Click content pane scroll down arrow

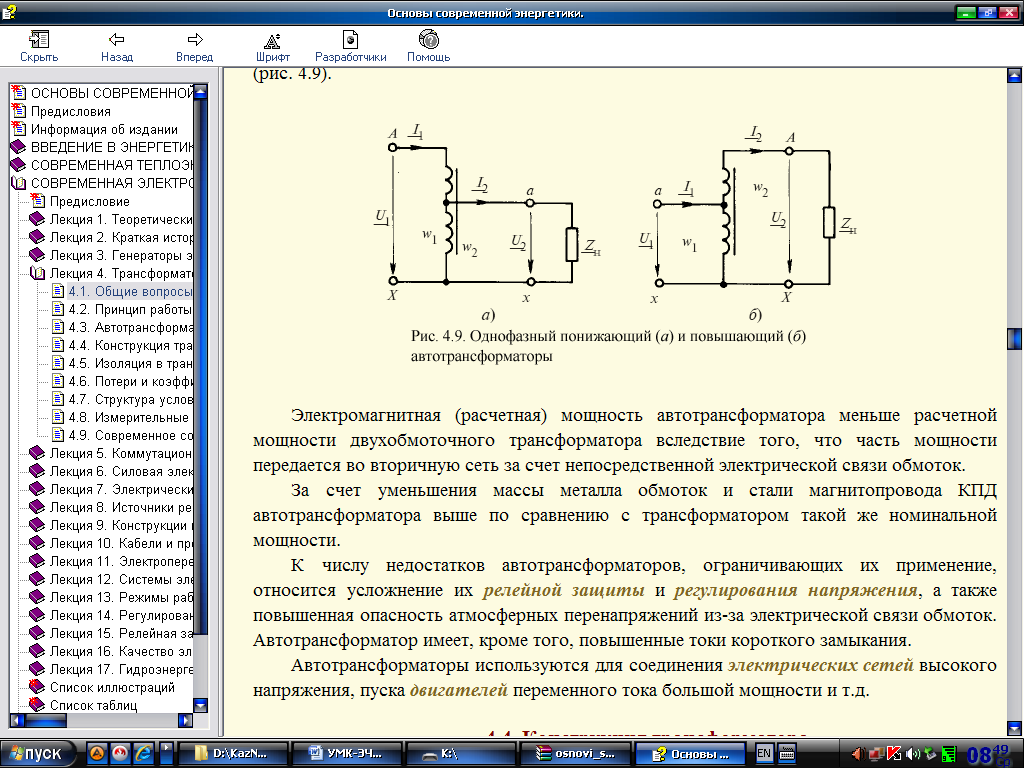point(1014,728)
